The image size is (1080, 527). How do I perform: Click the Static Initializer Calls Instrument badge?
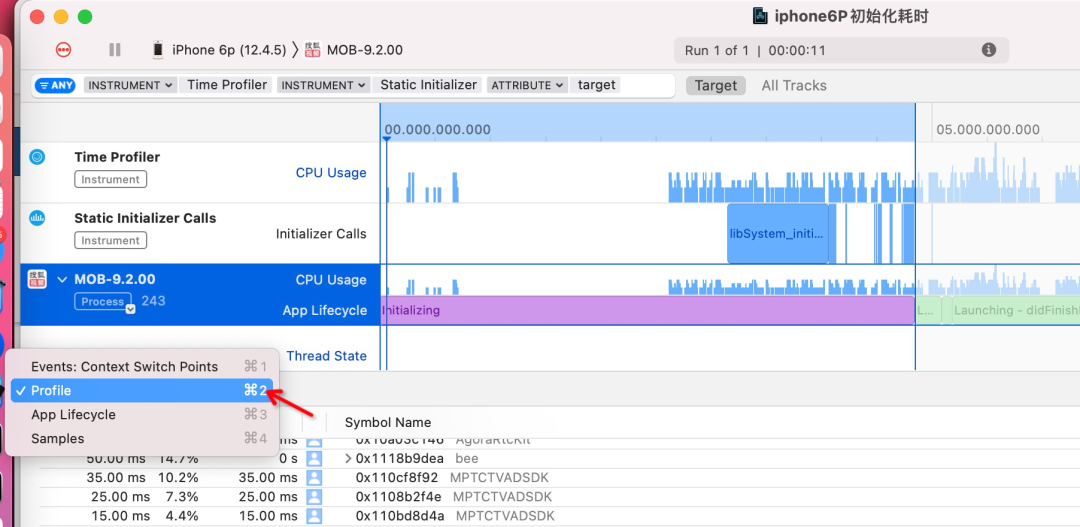110,241
